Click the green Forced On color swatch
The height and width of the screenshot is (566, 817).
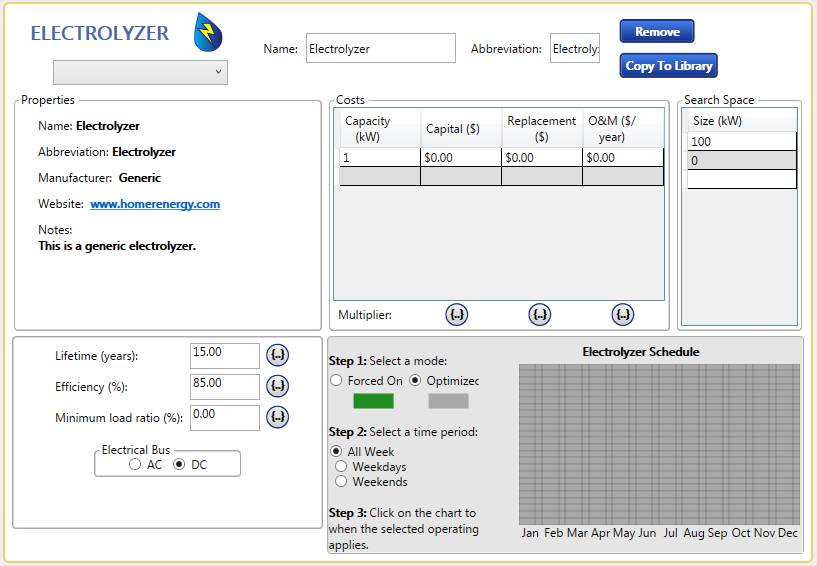373,401
